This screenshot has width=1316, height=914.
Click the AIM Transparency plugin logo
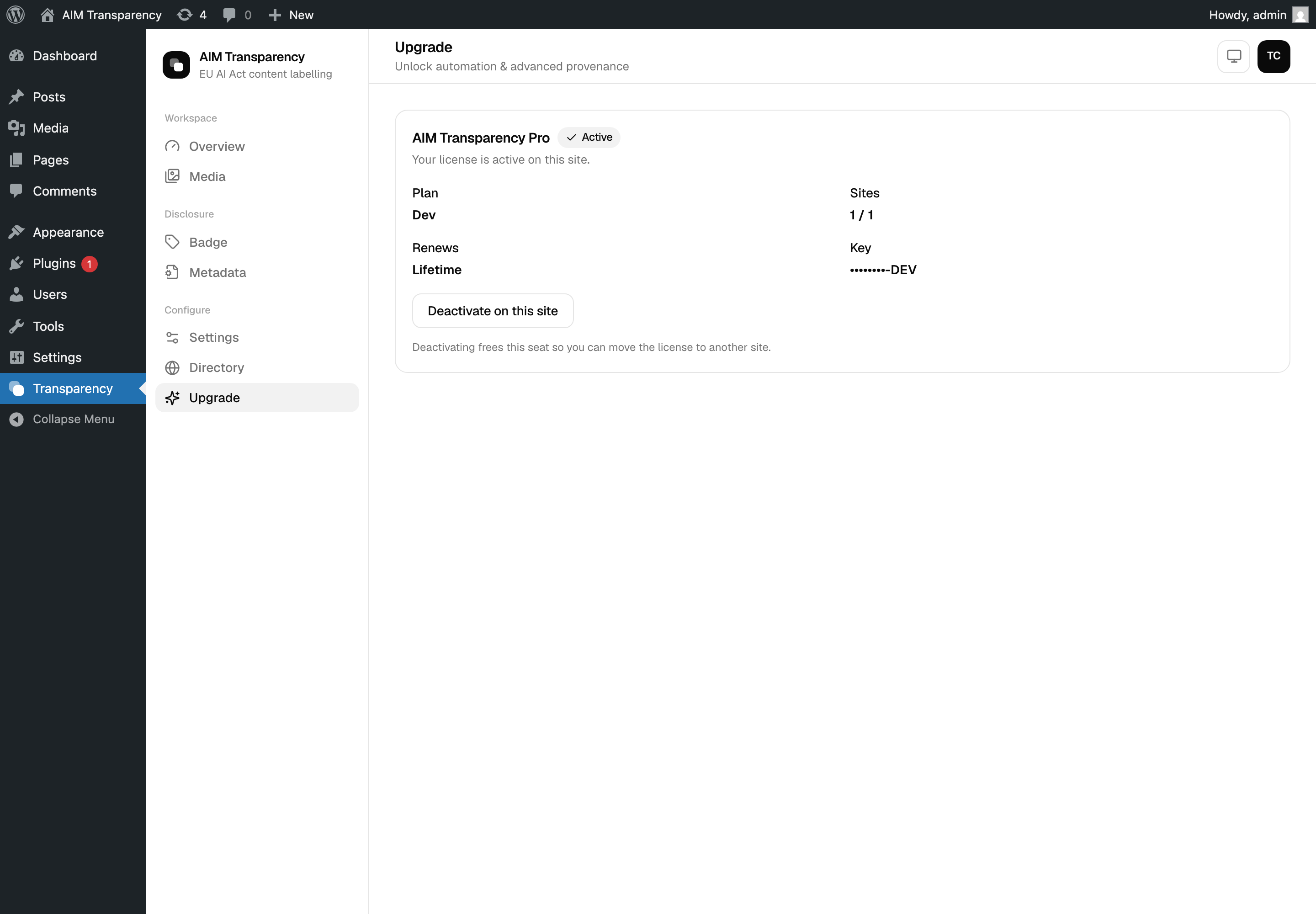point(176,65)
